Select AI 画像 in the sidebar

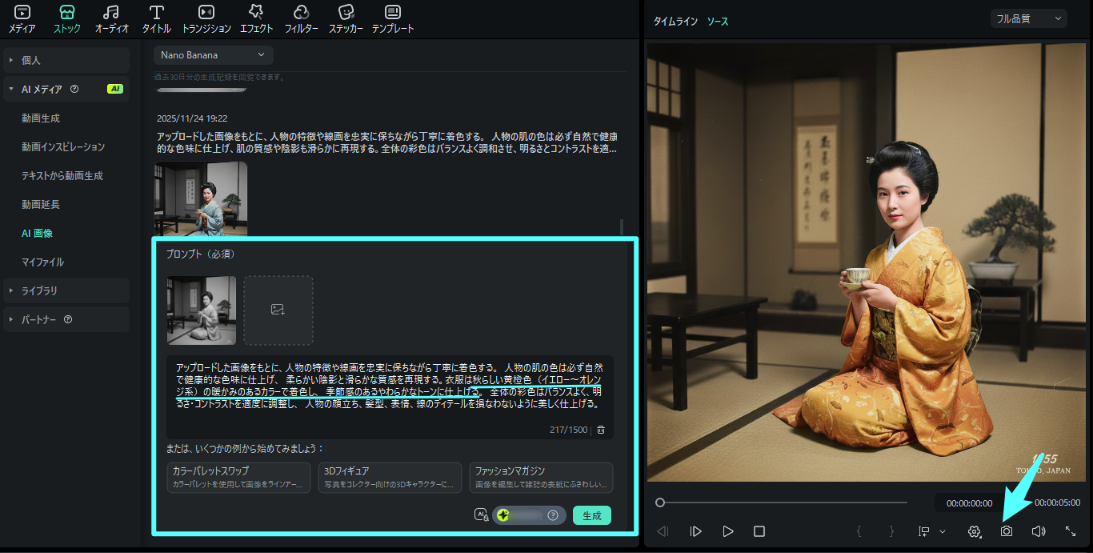(37, 234)
